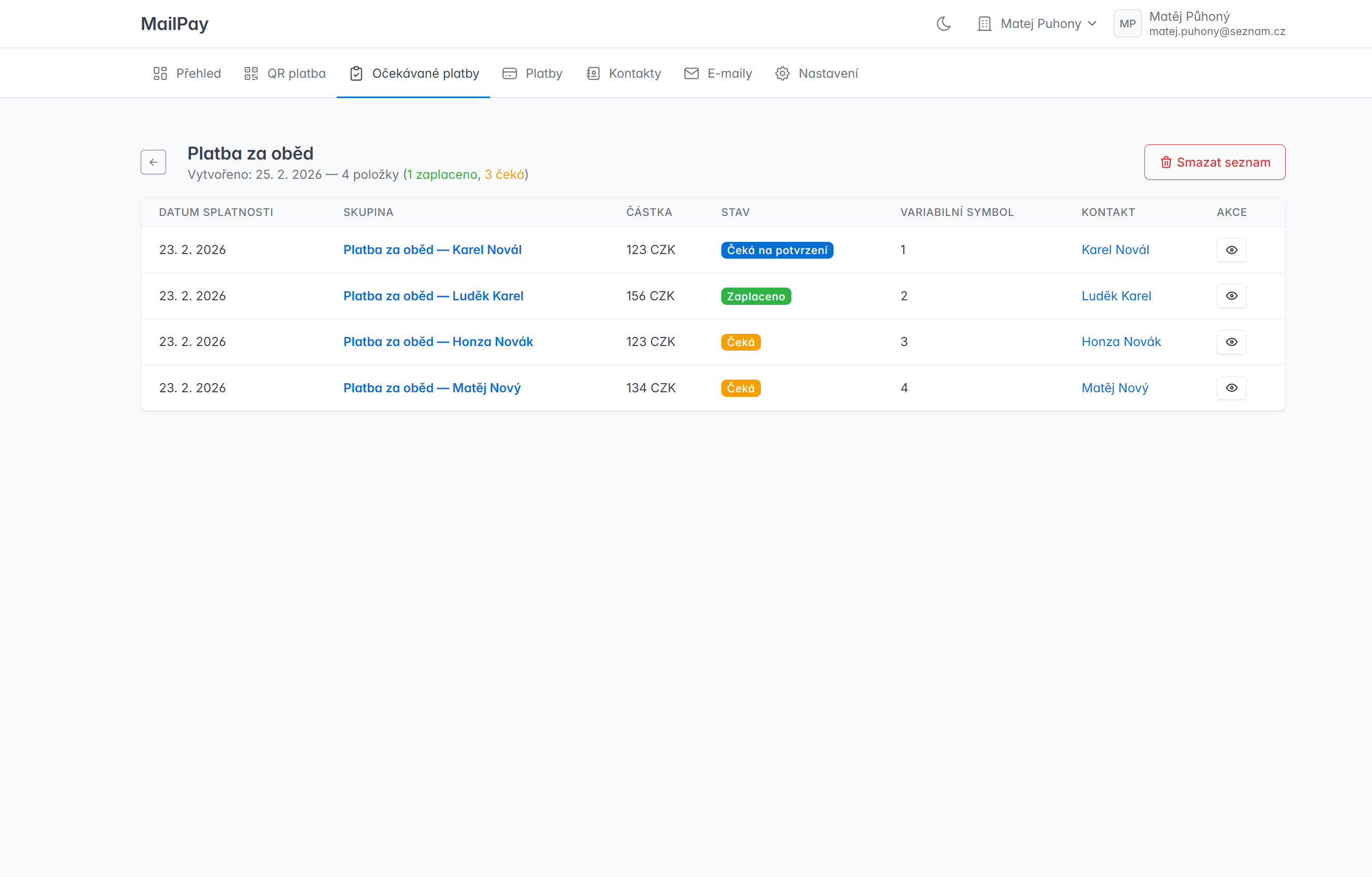Click the MailPay logo
This screenshot has width=1372, height=877.
[174, 23]
